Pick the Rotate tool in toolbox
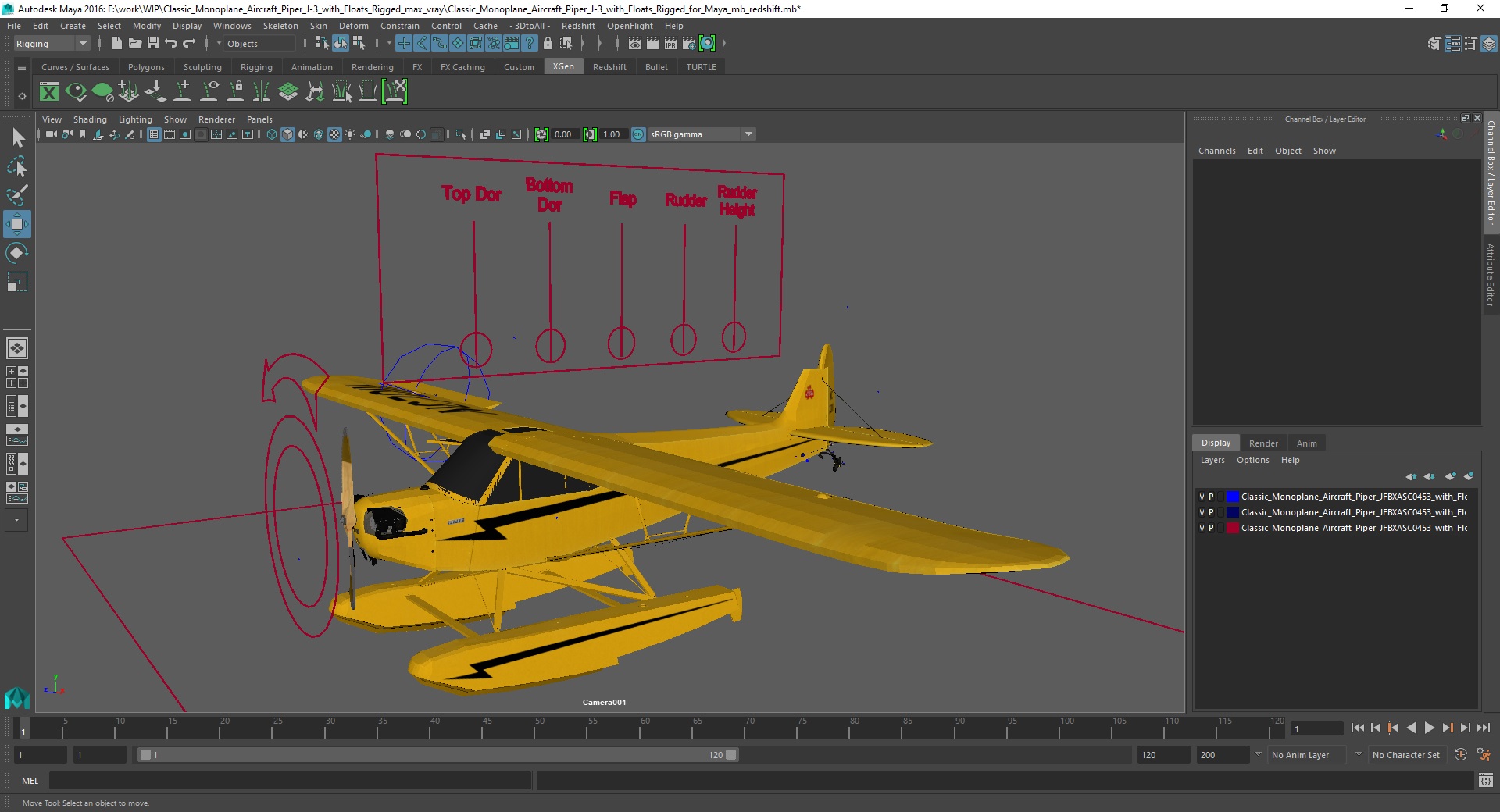Image resolution: width=1500 pixels, height=812 pixels. (x=17, y=252)
